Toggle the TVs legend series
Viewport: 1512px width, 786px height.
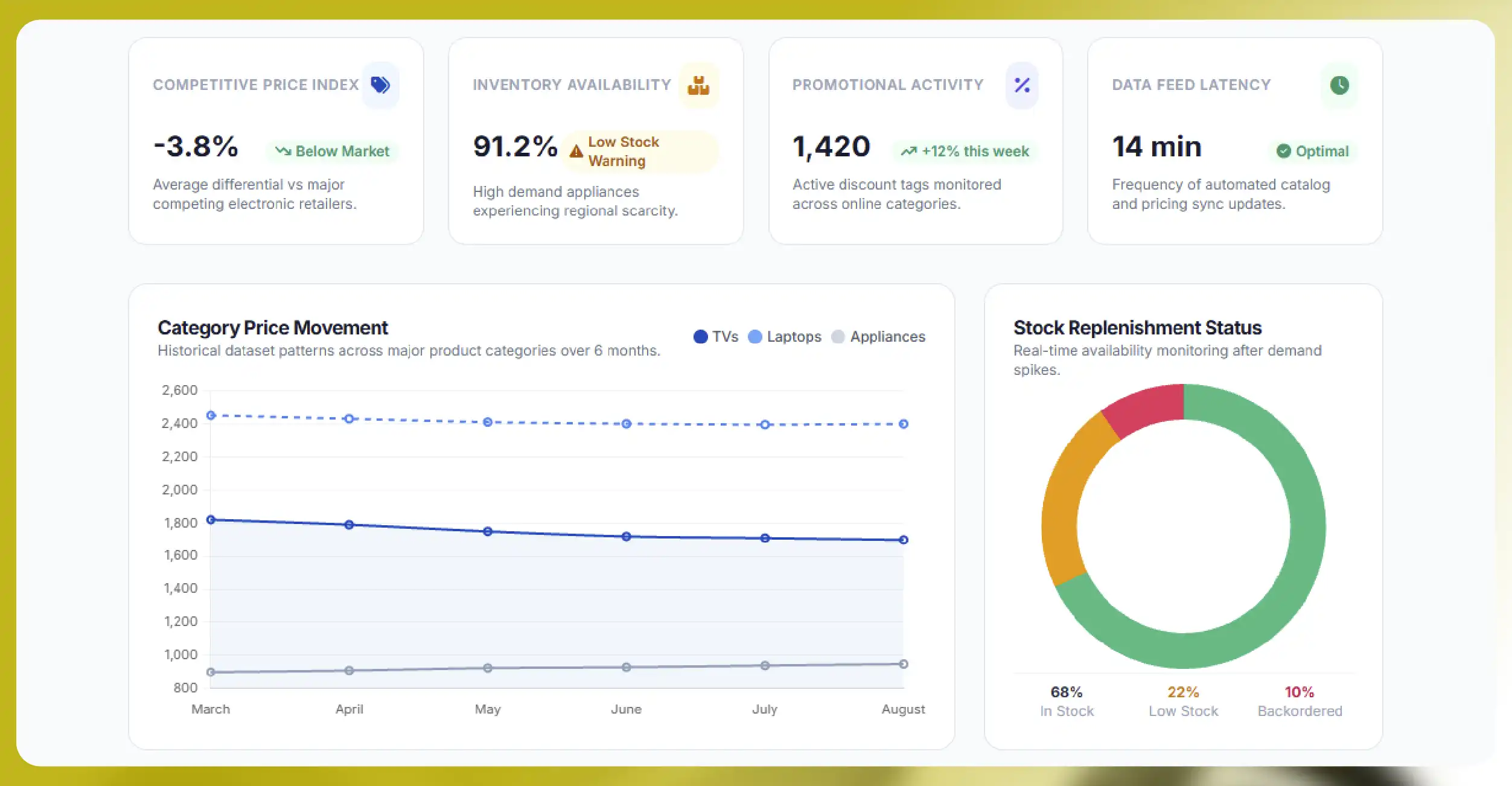[x=716, y=336]
